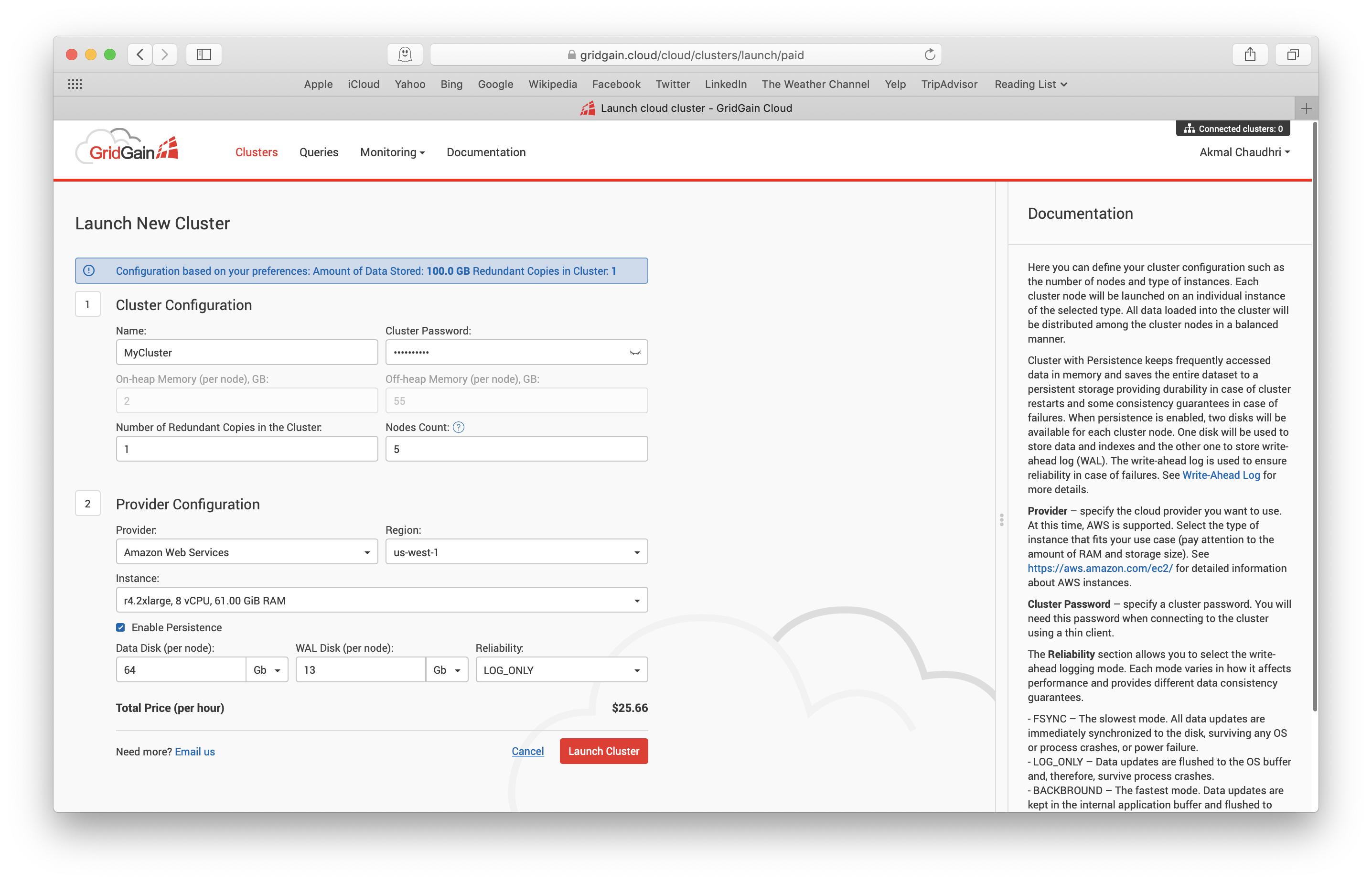Open the Clusters nav item
Screen dimensions: 1372x883
pos(256,152)
